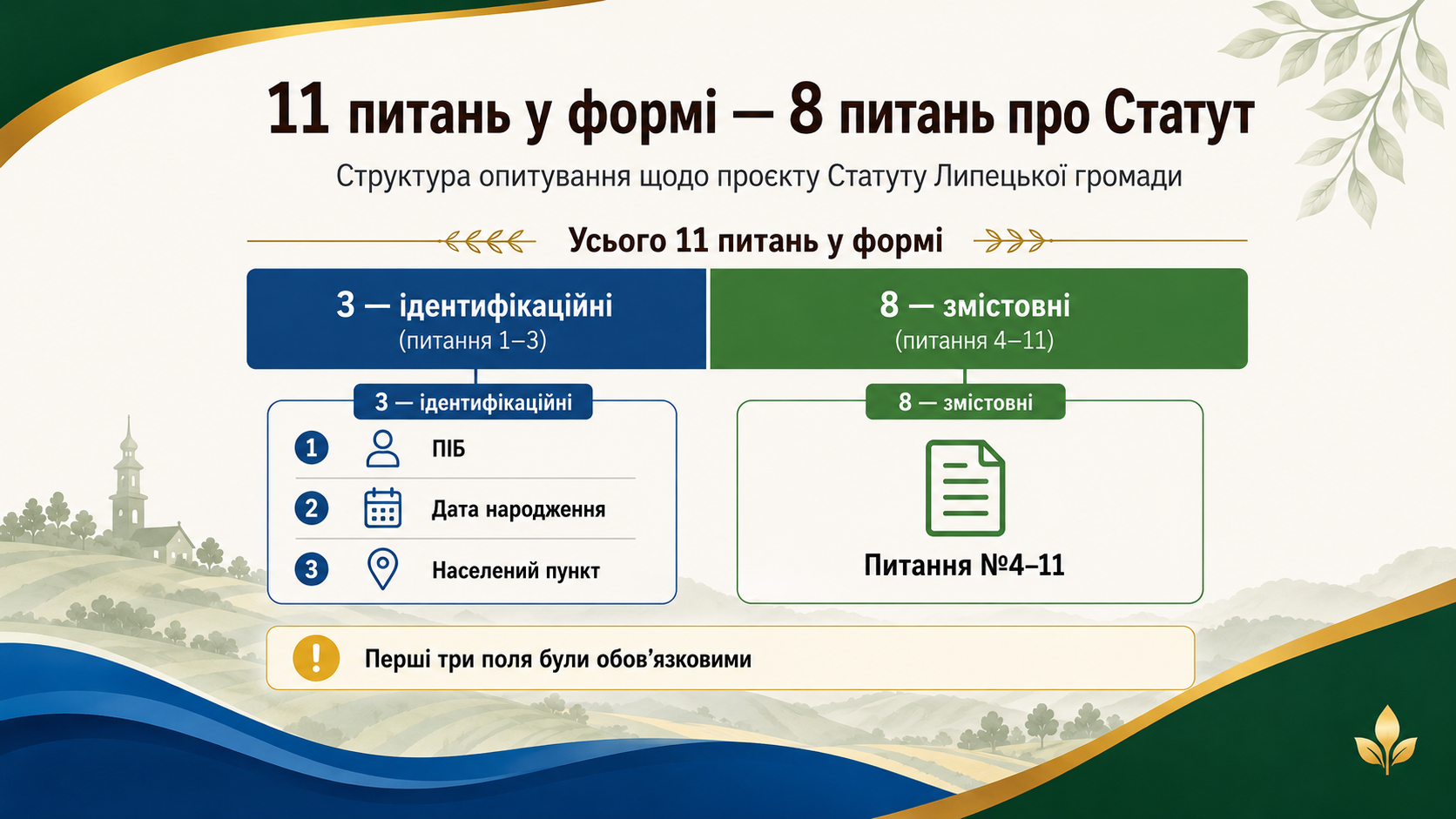Click the subtitle 'Структура опитування щодо проєкту Статуту'

click(x=631, y=177)
